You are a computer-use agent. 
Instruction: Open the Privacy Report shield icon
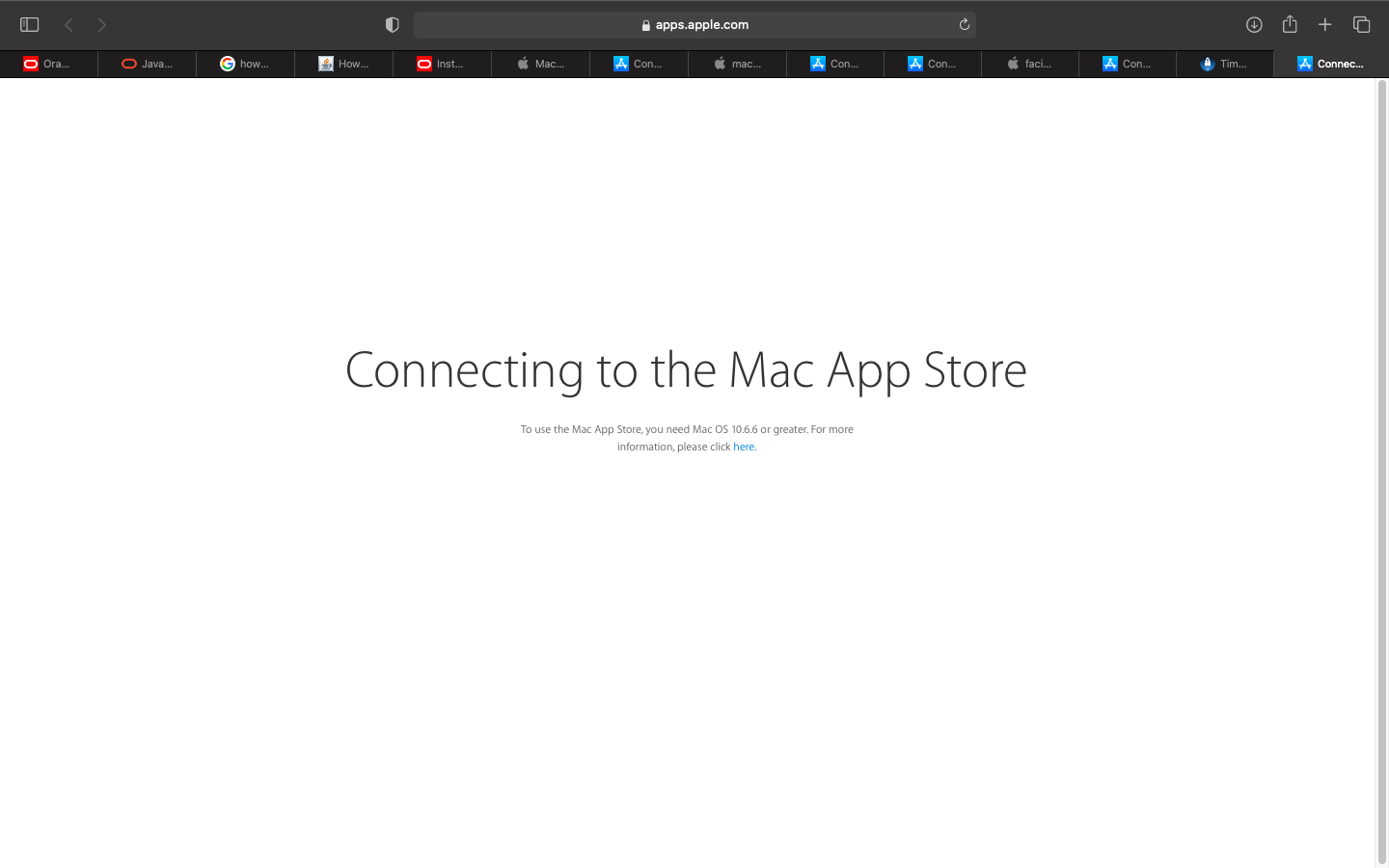(x=393, y=25)
